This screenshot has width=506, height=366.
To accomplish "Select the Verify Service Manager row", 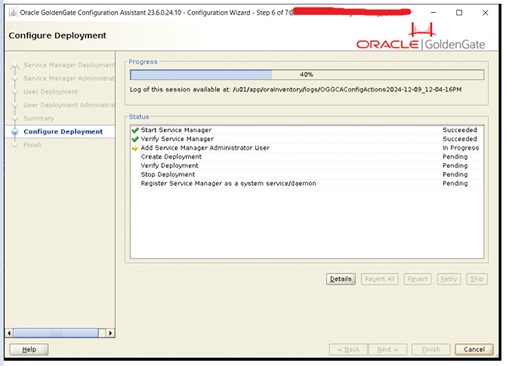I will [x=307, y=139].
